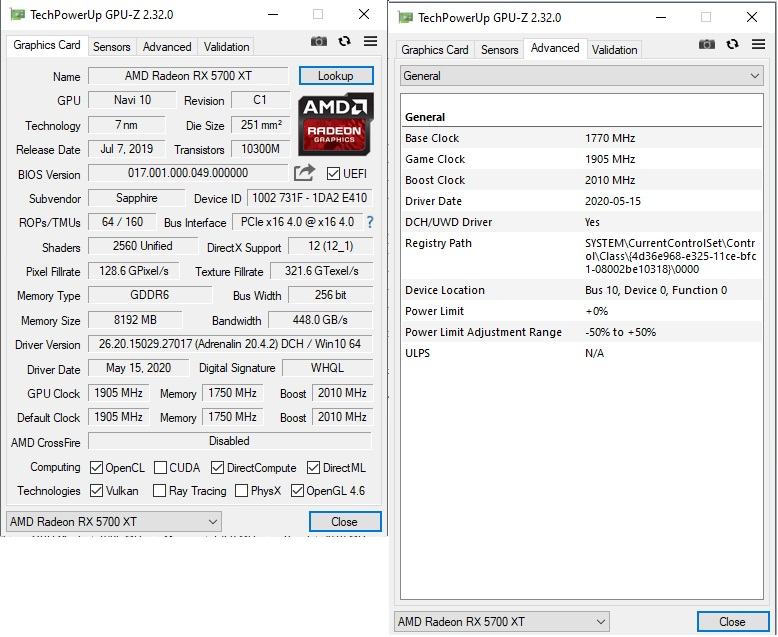Open the hamburger menu in the left GPU-Z window
This screenshot has height=637, width=778.
pos(370,41)
